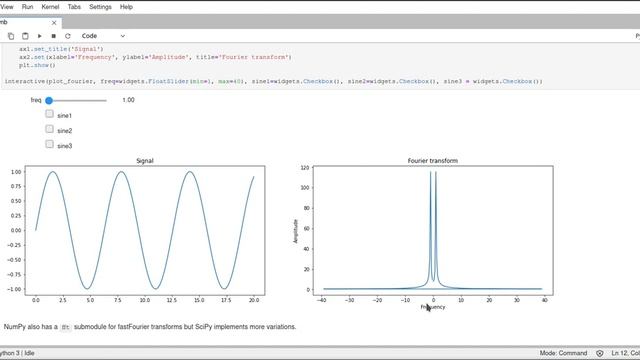The image size is (640, 360).
Task: Close the notebook tab with the X
Action: coord(54,23)
